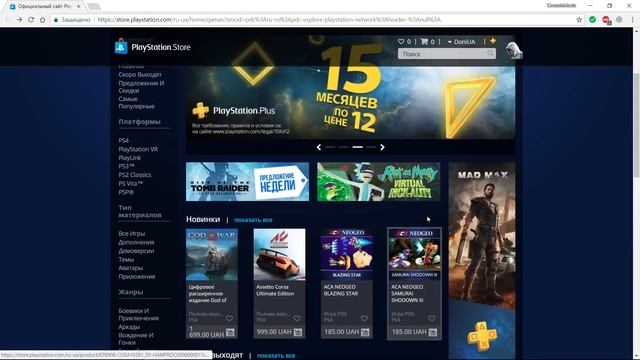Add ACA NEOGEO Blazing Star to wishlist
The height and width of the screenshot is (360, 640).
click(x=364, y=318)
